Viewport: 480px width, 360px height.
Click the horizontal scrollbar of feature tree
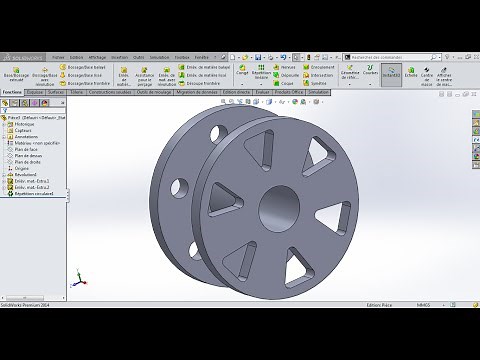pos(25,298)
